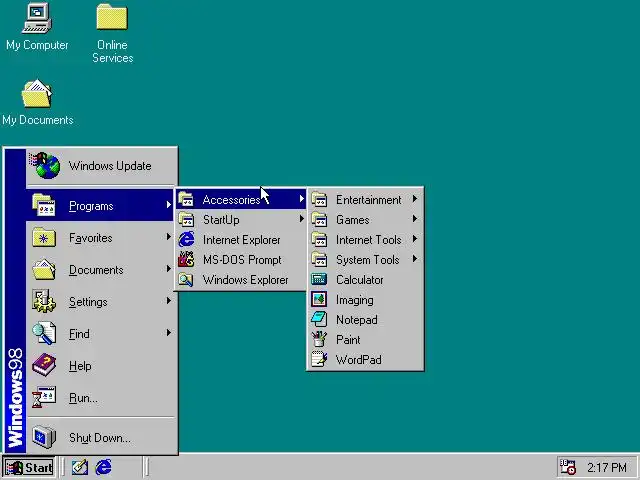
Task: Launch Internet Explorer from Quick Launch bar
Action: pos(104,467)
